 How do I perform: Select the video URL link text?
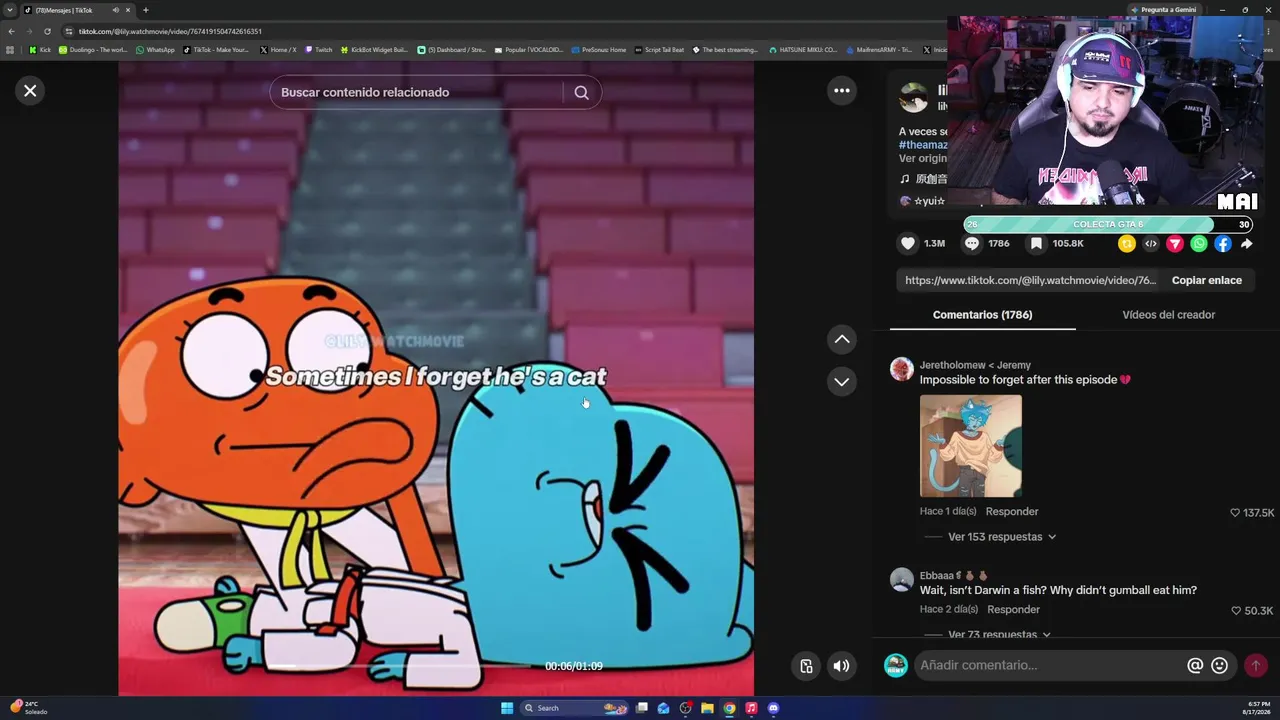tap(1030, 280)
